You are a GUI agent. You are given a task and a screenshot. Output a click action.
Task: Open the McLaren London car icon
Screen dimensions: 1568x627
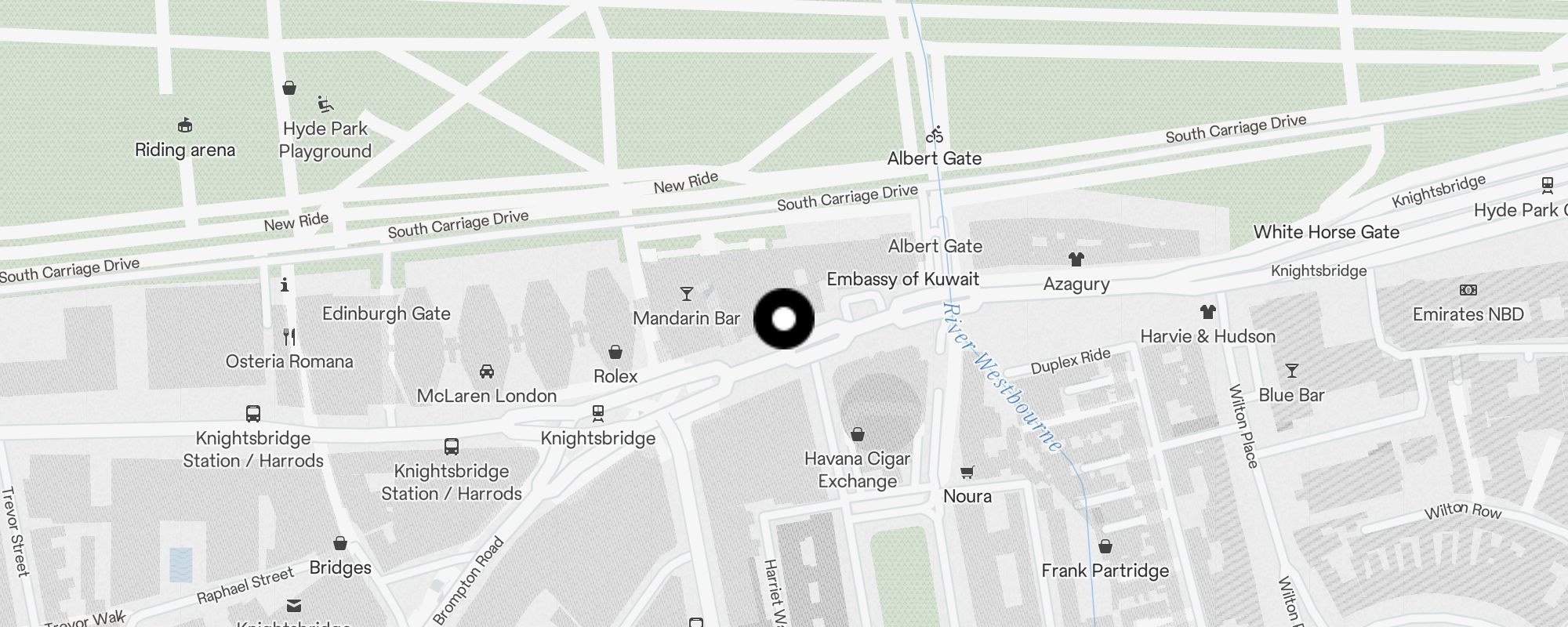pos(486,371)
